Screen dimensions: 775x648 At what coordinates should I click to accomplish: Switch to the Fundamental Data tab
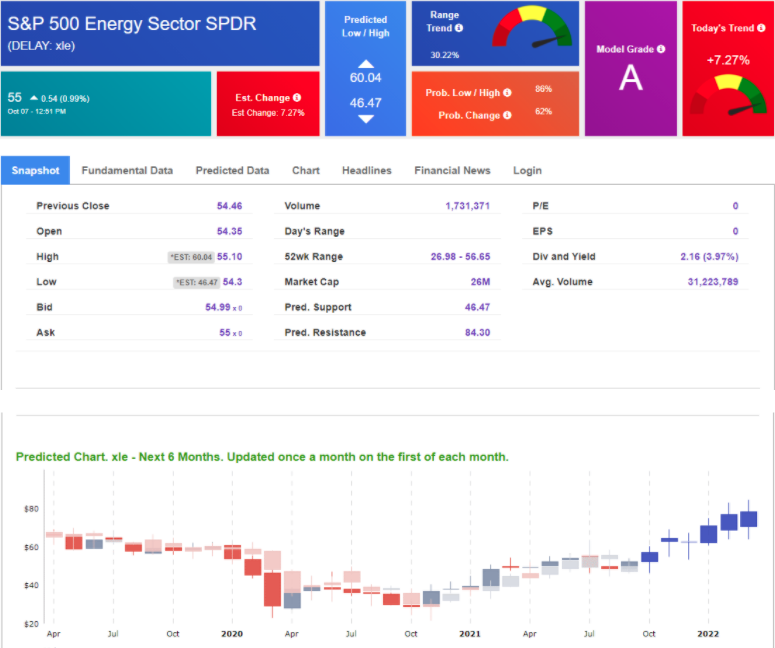127,171
